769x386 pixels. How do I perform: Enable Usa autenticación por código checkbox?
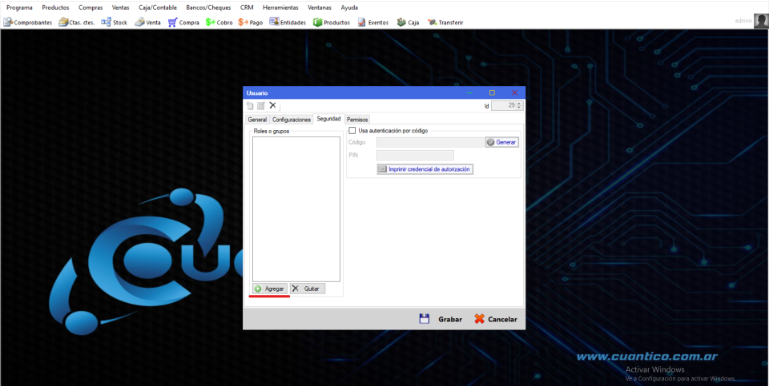352,131
